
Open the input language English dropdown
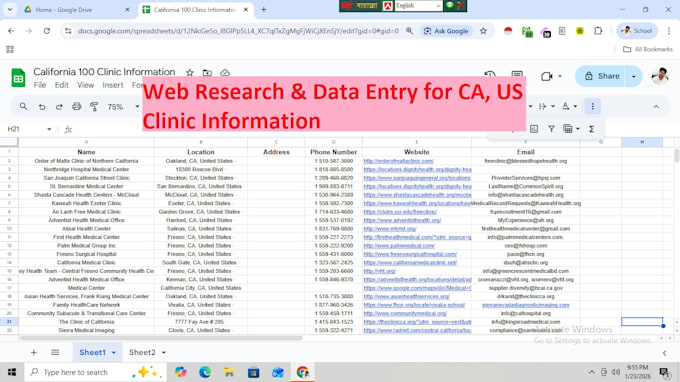pyautogui.click(x=418, y=6)
